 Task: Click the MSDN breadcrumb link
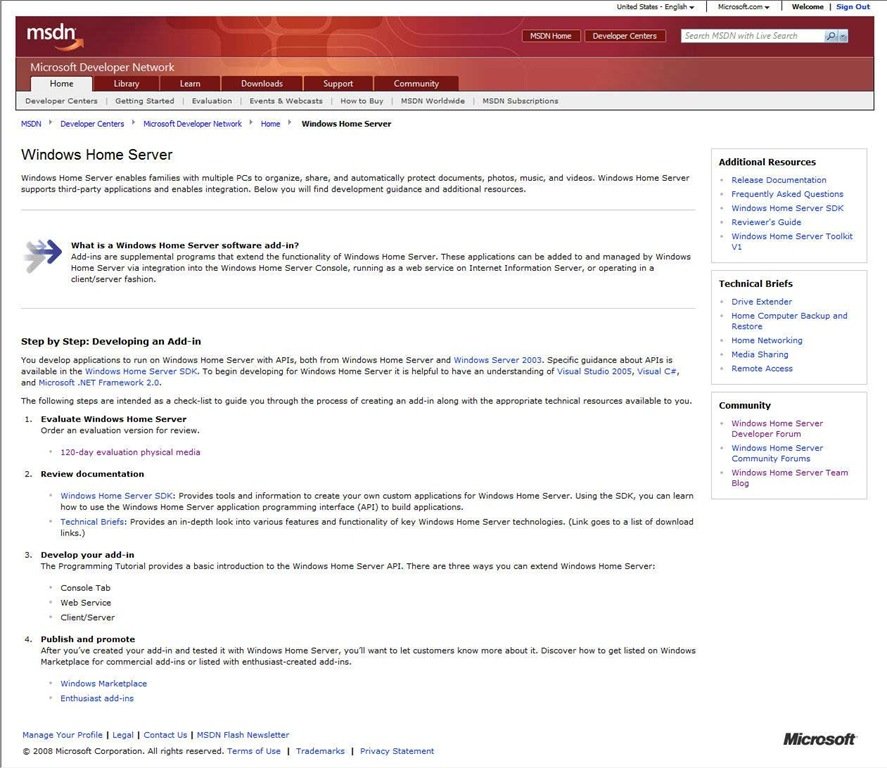point(31,124)
